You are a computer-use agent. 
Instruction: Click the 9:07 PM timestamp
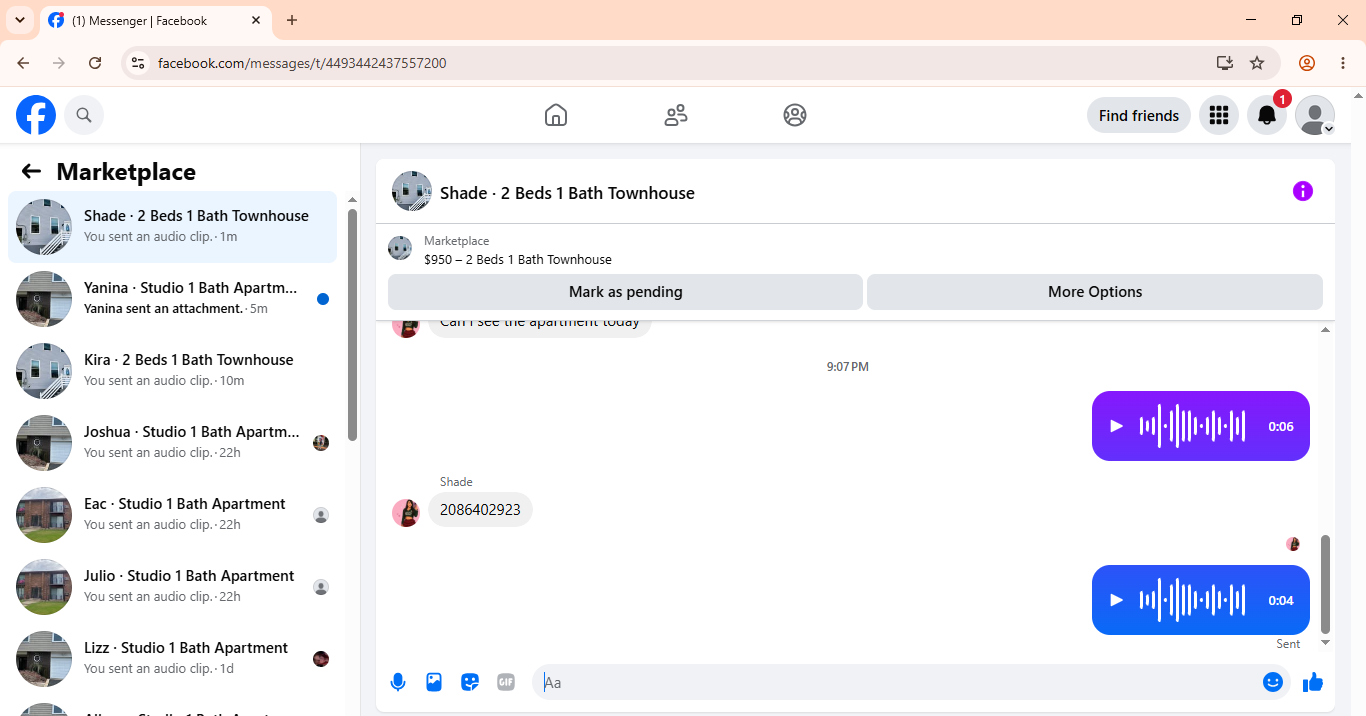[x=847, y=367]
